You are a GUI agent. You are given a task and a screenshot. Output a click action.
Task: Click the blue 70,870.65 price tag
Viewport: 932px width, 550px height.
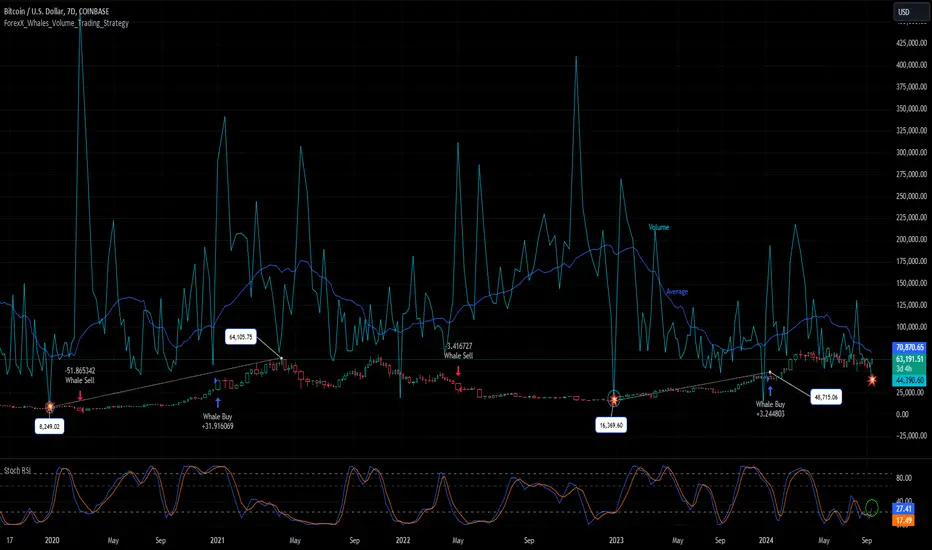pos(909,347)
